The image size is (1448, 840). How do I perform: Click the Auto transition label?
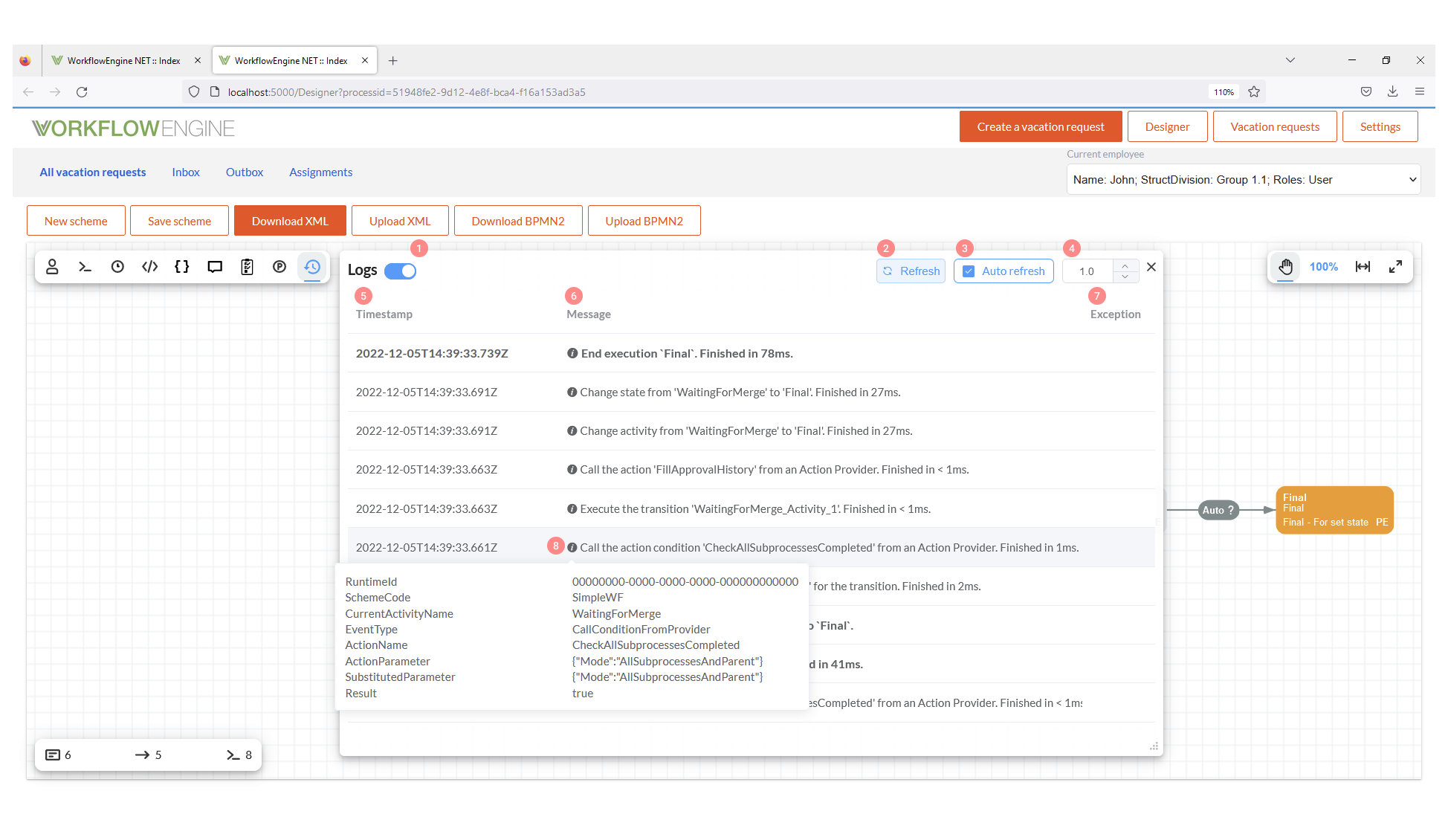pyautogui.click(x=1219, y=510)
